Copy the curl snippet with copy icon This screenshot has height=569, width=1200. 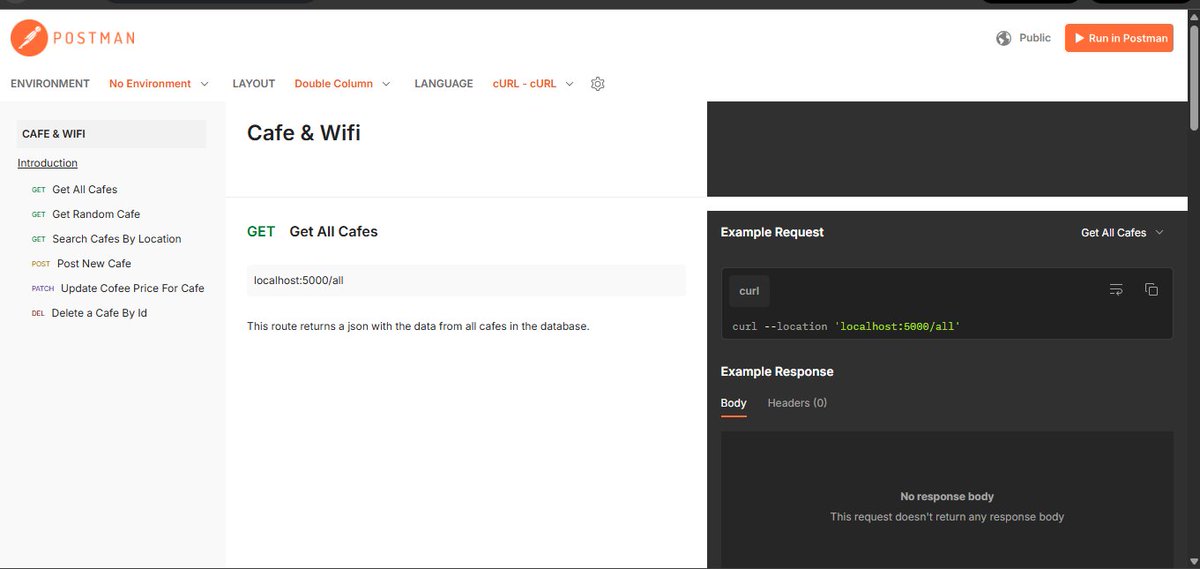1151,290
